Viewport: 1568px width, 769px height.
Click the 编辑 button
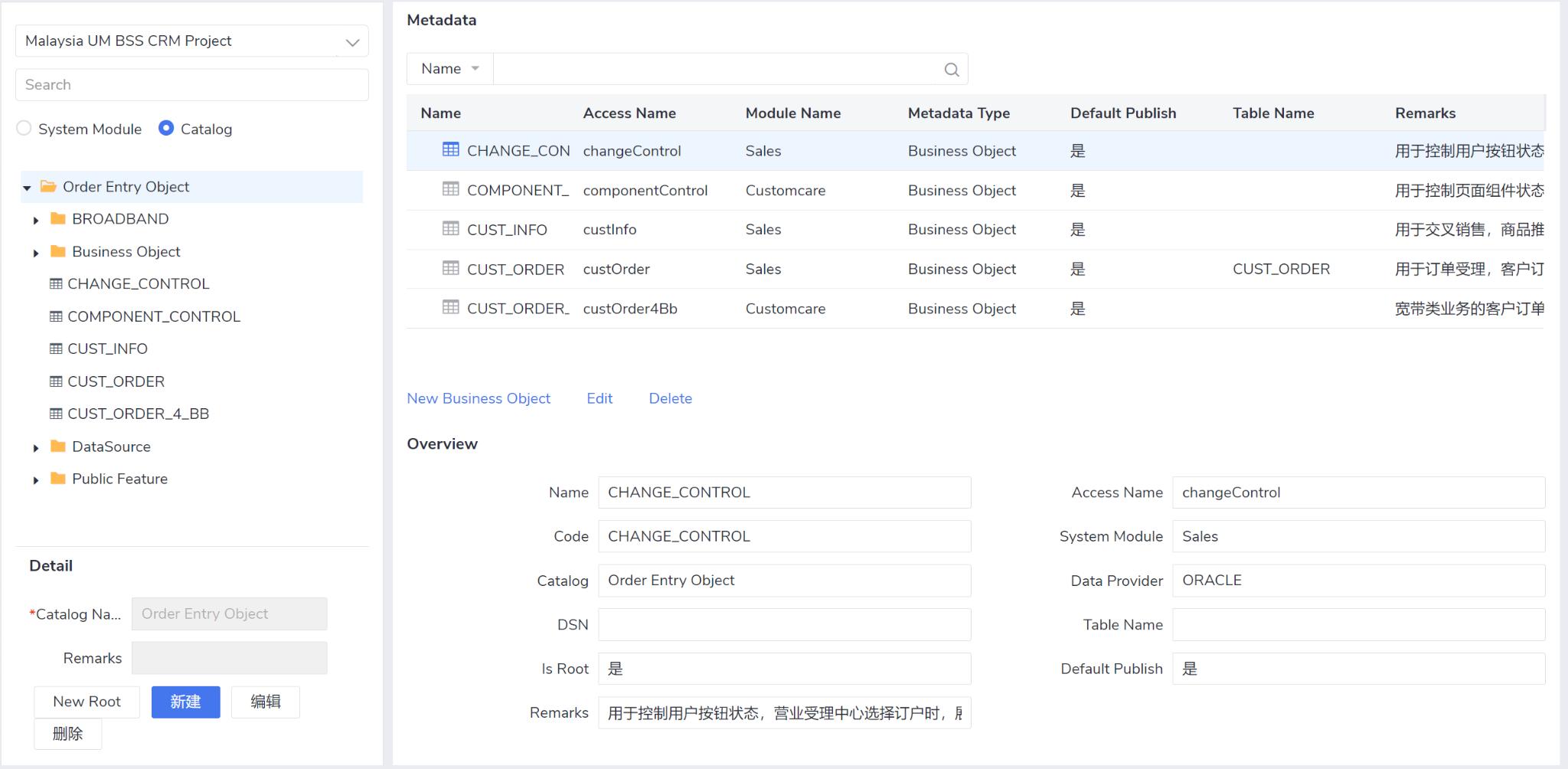click(265, 702)
